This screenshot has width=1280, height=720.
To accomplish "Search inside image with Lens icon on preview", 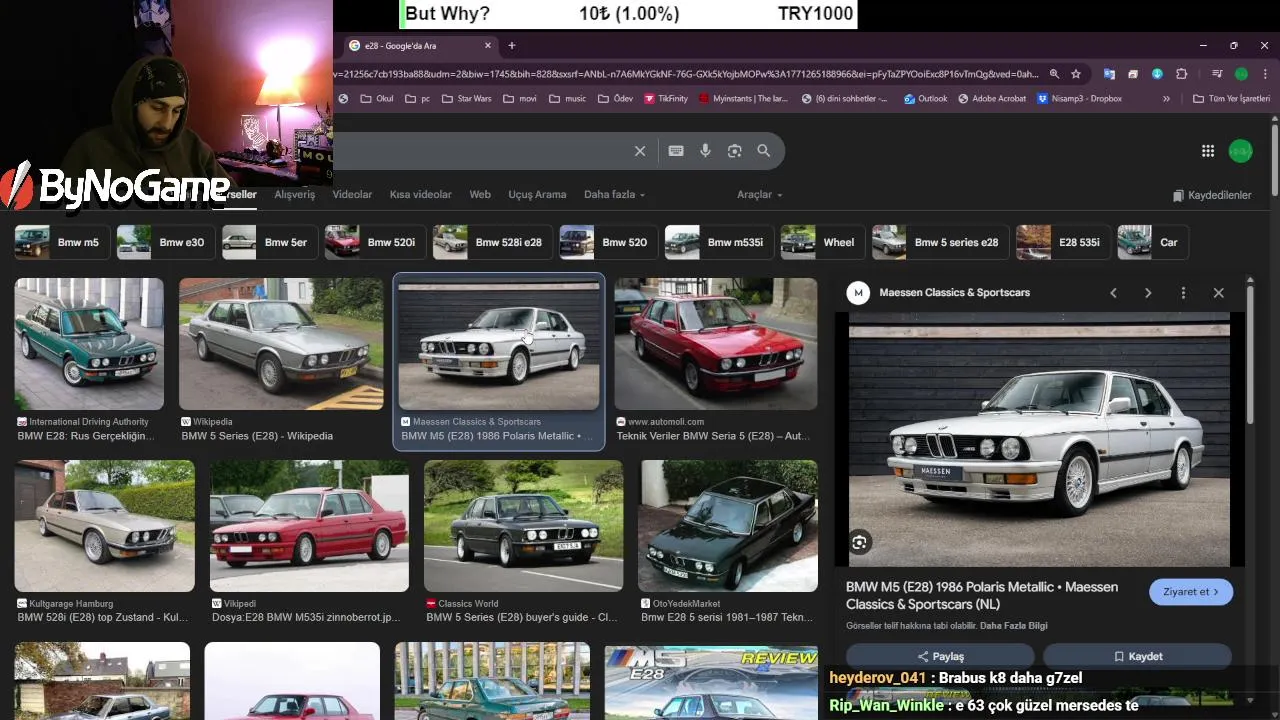I will [x=860, y=543].
